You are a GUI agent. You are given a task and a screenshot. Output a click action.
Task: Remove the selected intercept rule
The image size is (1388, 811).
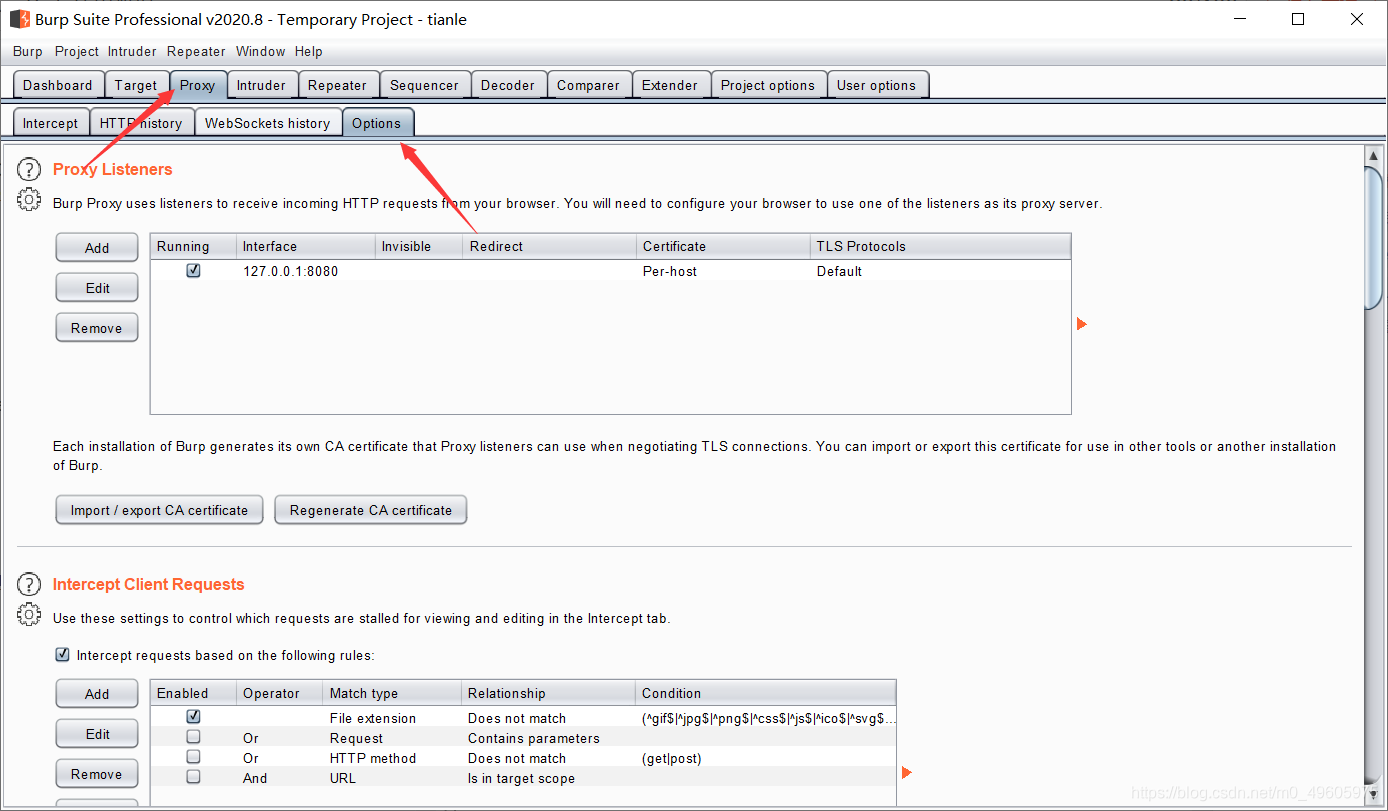(97, 774)
